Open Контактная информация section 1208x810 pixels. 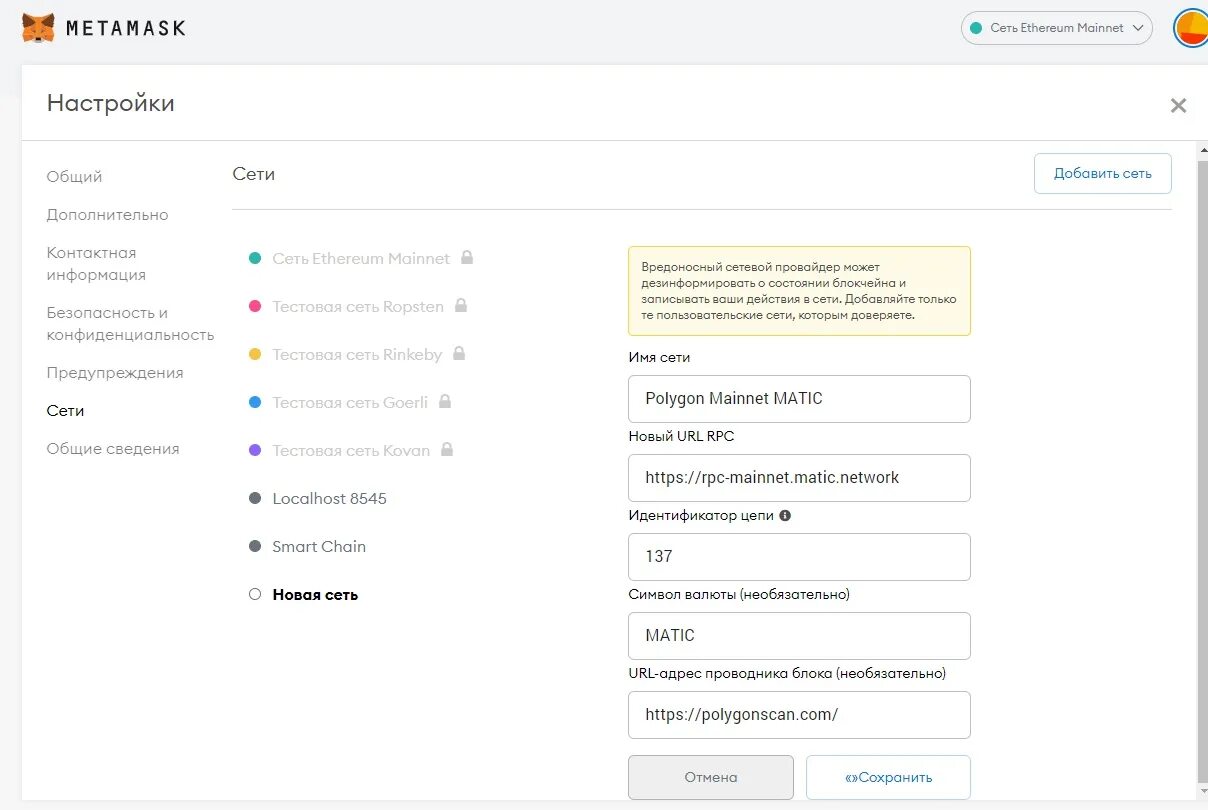[96, 263]
